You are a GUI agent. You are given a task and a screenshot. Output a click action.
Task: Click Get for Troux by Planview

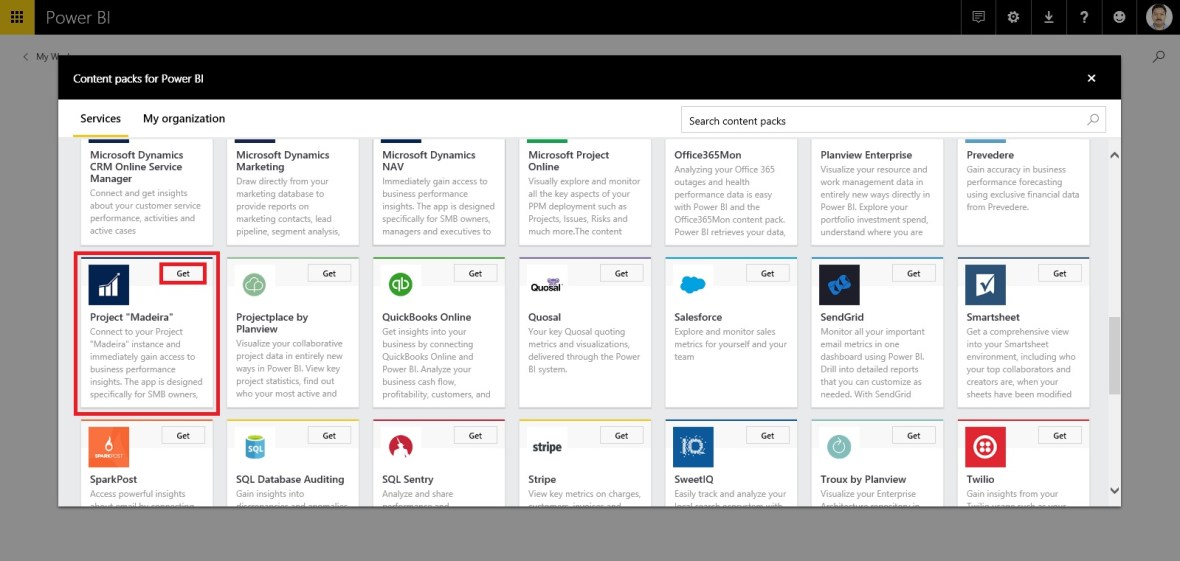pos(914,435)
